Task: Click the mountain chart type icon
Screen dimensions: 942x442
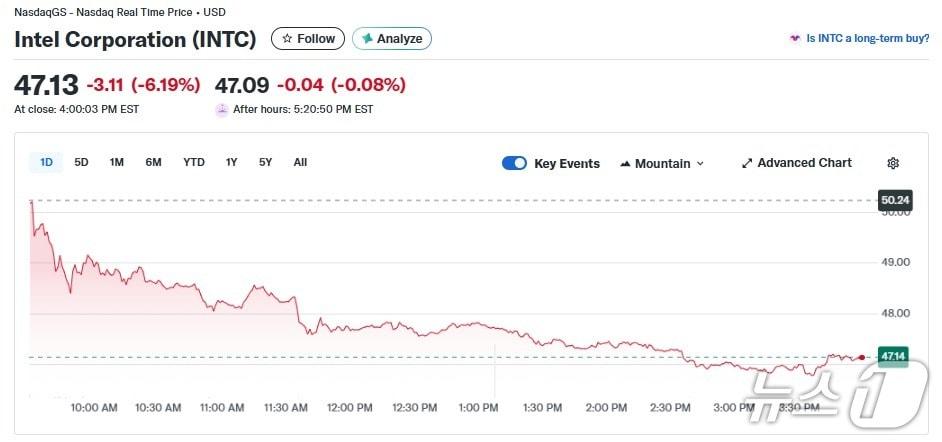Action: click(x=626, y=164)
